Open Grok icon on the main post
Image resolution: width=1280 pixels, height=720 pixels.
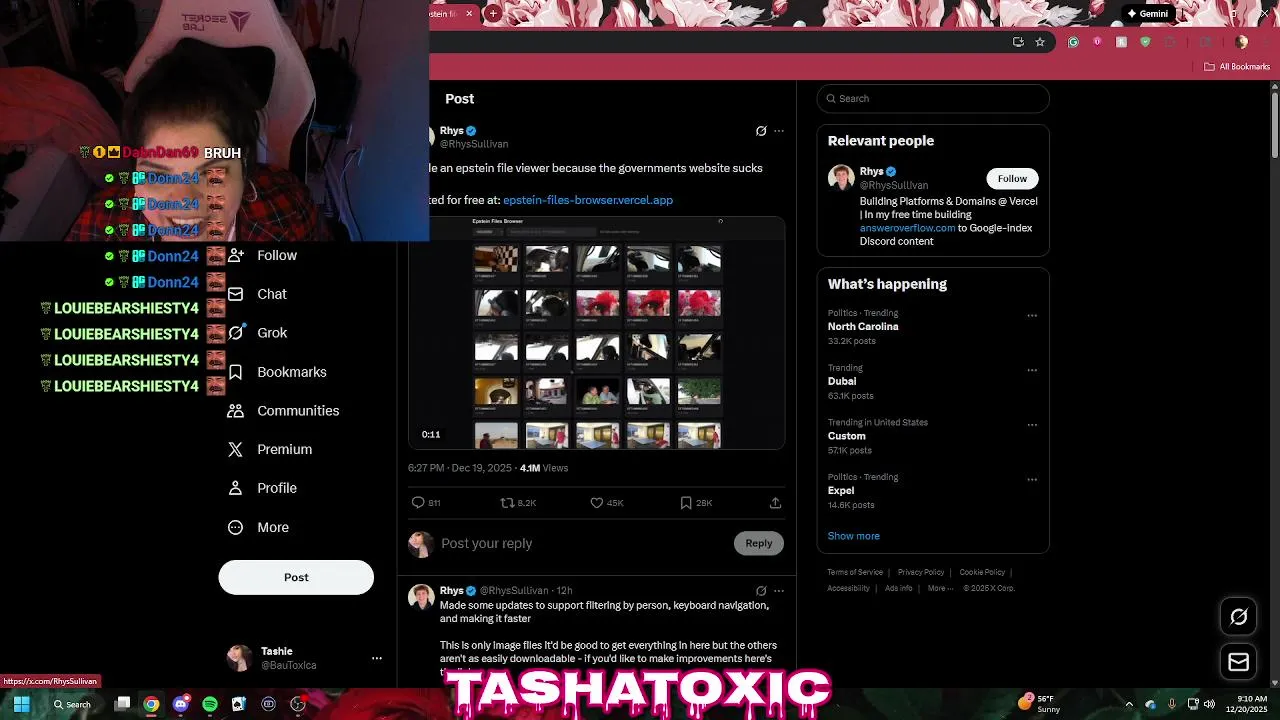point(761,131)
